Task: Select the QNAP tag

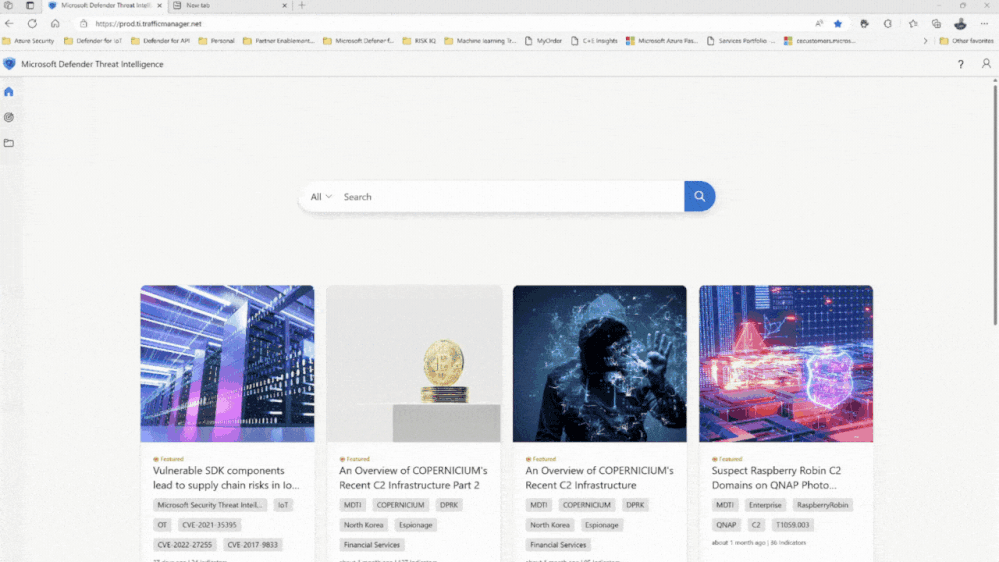Action: (726, 525)
